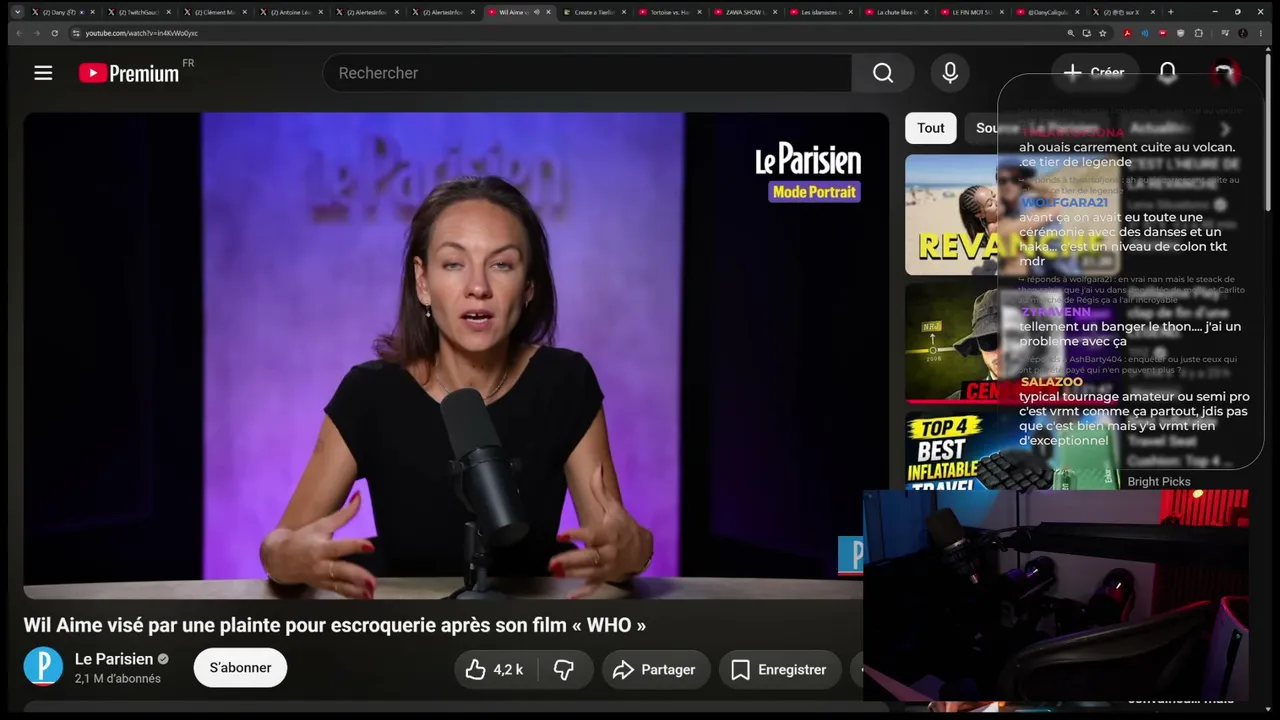Click the magnifier search button
The image size is (1280, 720).
(x=883, y=73)
